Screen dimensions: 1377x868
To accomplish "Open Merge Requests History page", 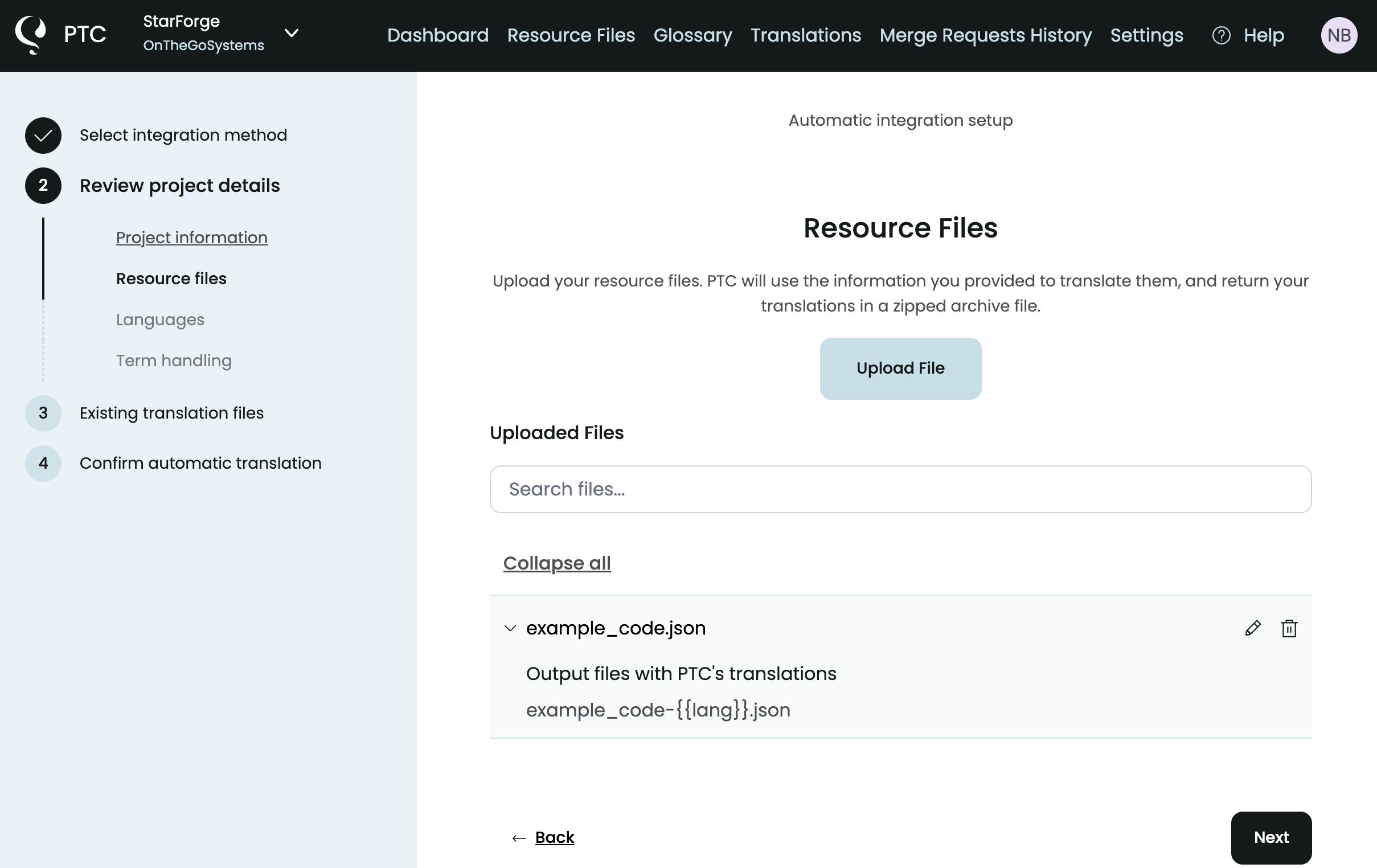I will click(x=985, y=35).
